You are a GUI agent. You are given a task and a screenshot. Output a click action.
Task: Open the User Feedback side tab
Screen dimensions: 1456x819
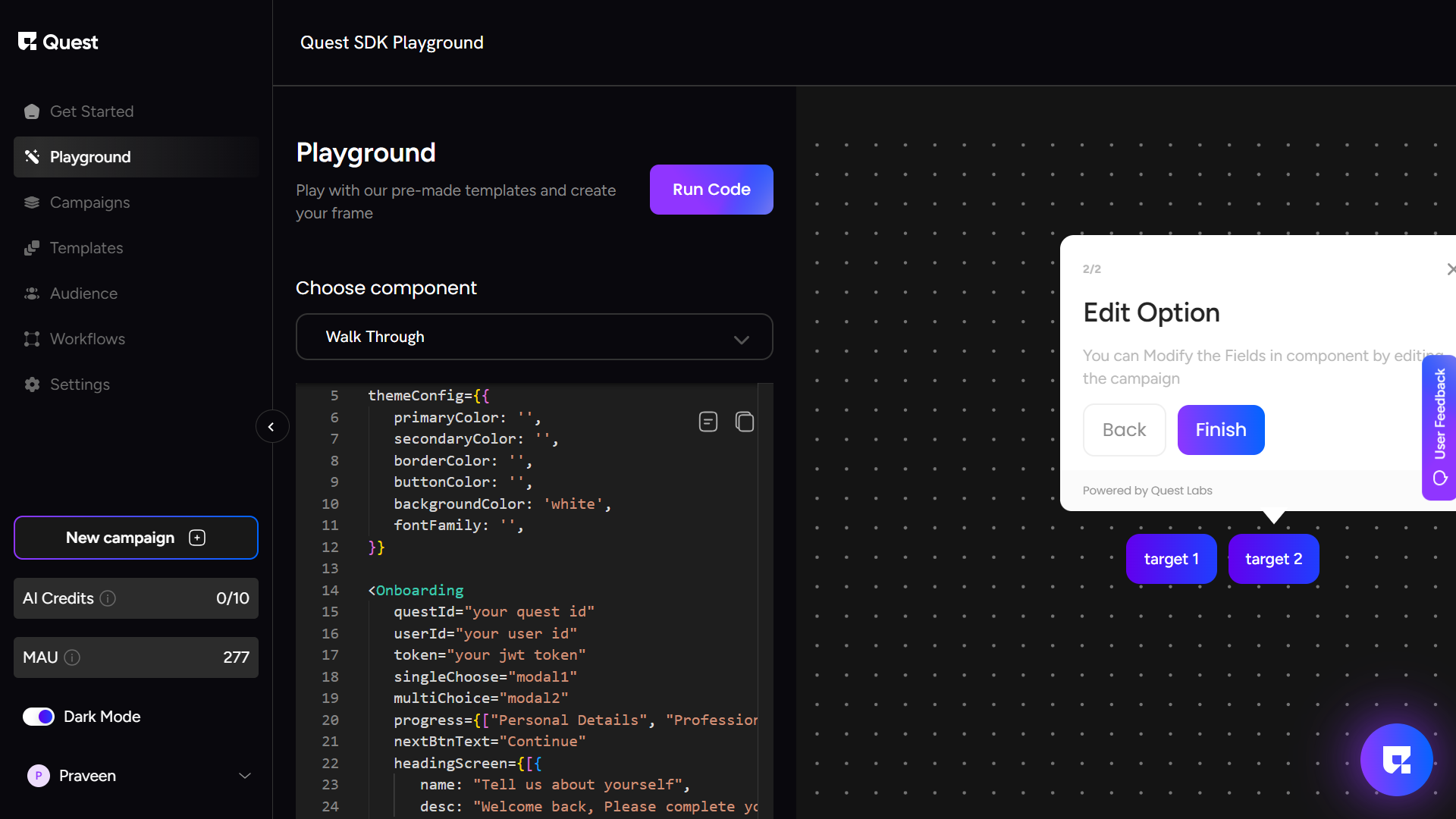click(x=1439, y=427)
